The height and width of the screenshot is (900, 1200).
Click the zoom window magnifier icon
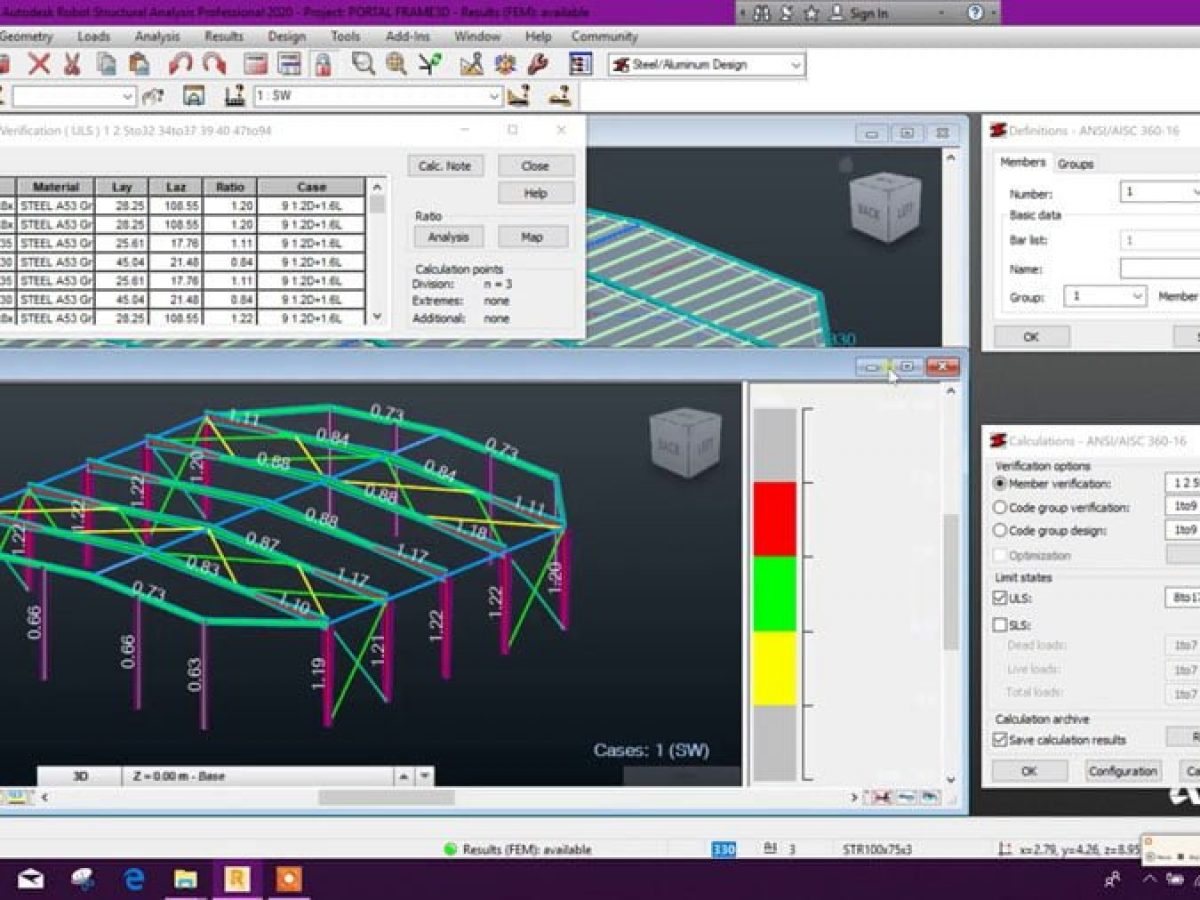click(363, 65)
